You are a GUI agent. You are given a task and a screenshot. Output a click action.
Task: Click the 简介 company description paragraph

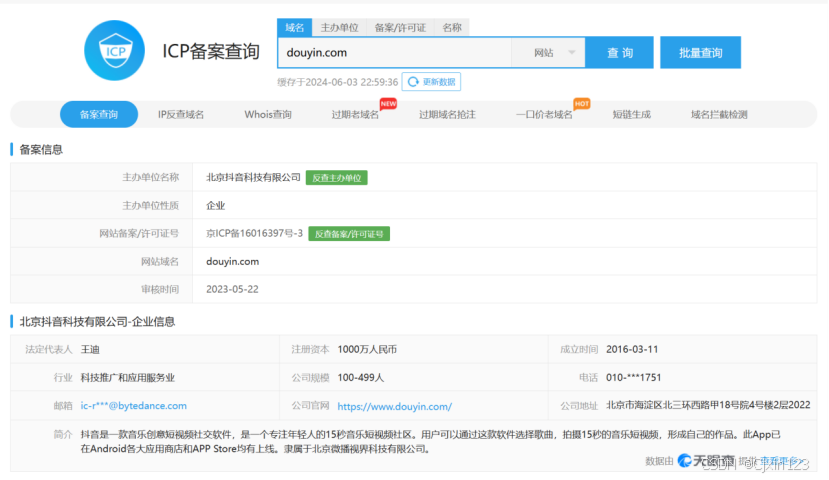point(430,441)
